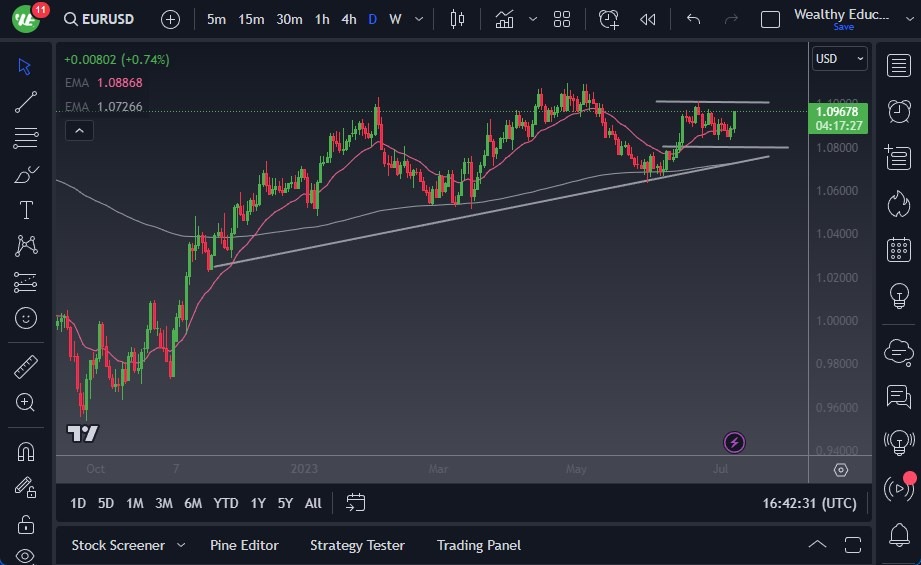Toggle lock all drawing tools
921x565 pixels.
click(x=26, y=524)
